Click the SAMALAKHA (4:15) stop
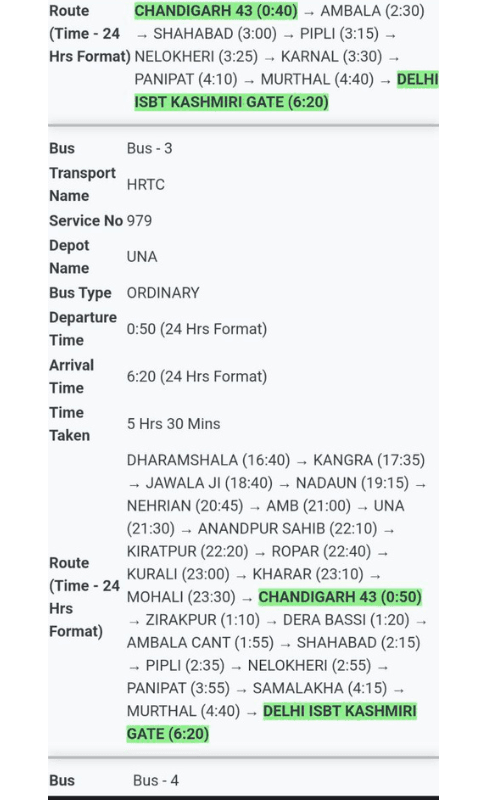The width and height of the screenshot is (480, 800). pos(320,688)
